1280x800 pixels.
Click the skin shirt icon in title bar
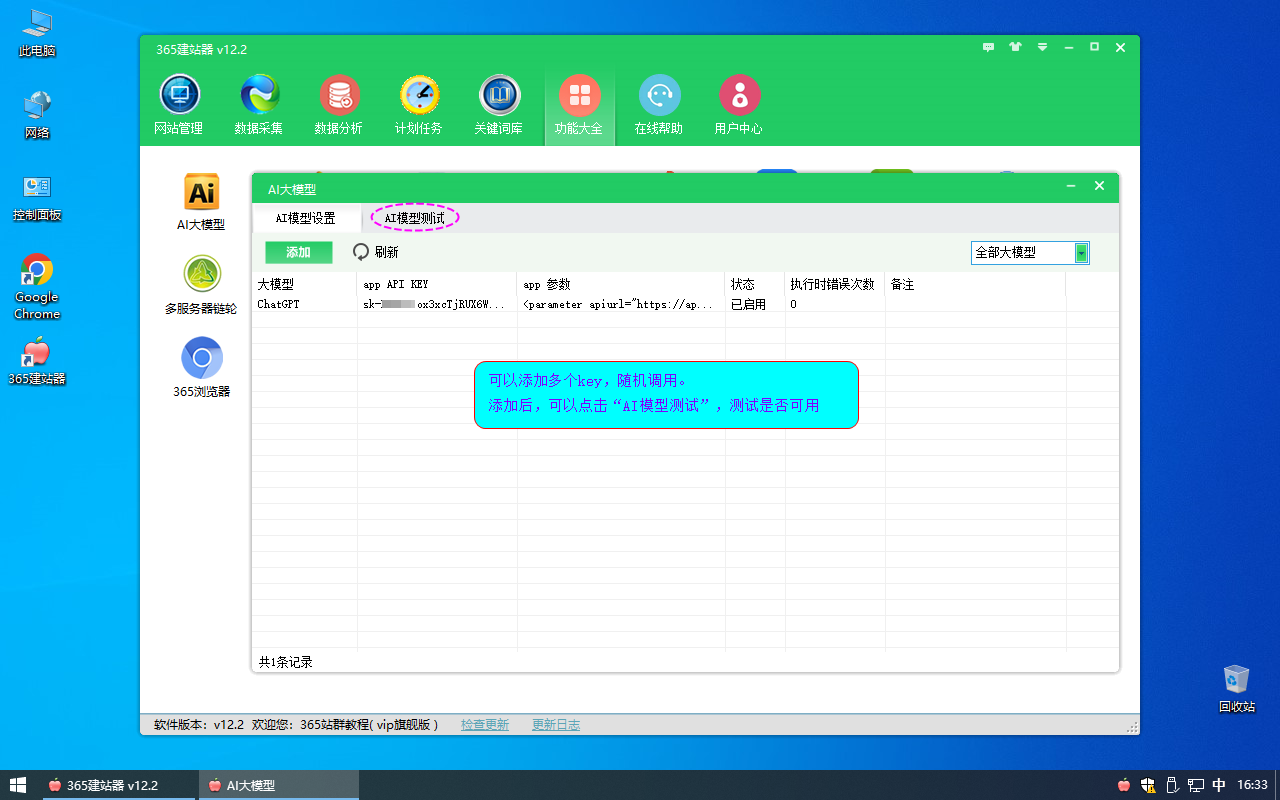pyautogui.click(x=1016, y=47)
